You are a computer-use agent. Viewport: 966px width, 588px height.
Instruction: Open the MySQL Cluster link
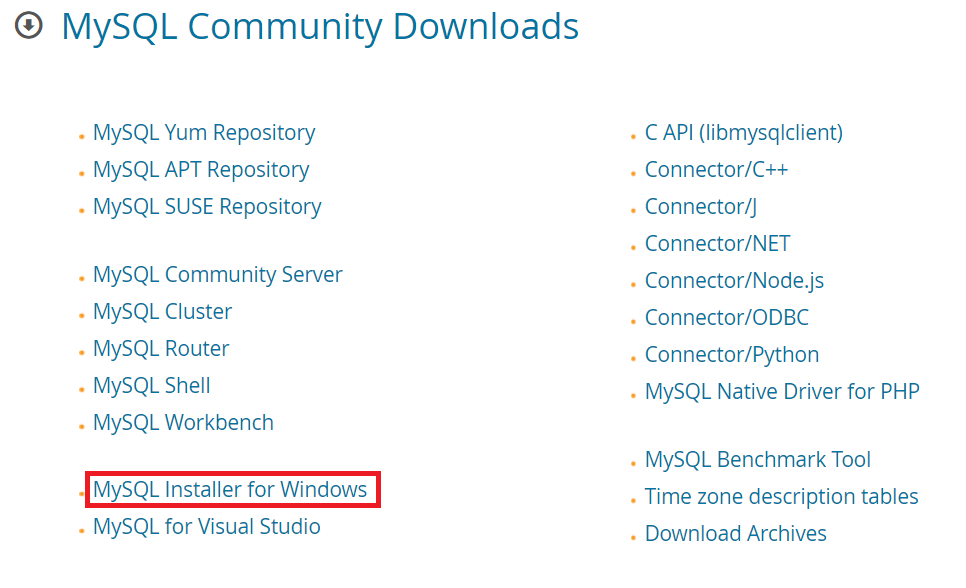163,312
